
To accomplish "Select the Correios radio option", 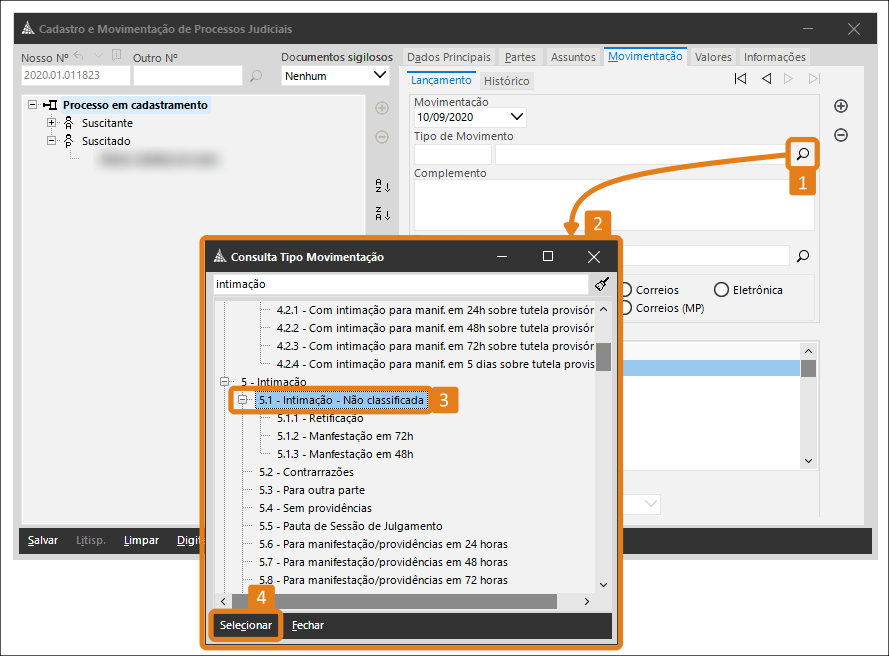I will (x=627, y=290).
